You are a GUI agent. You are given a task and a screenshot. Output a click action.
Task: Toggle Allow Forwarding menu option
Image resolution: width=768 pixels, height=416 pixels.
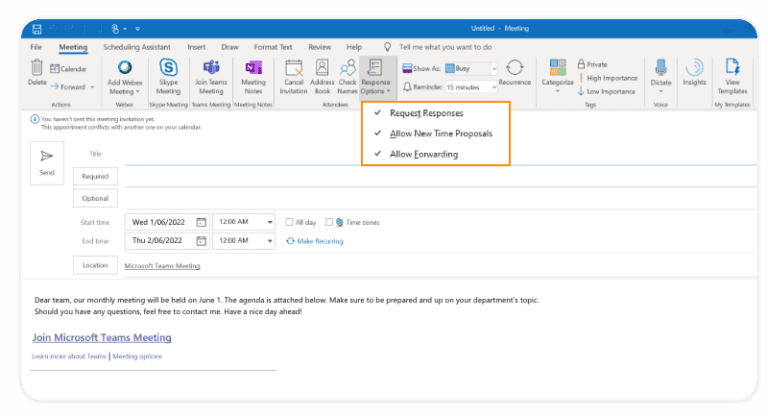pos(436,154)
